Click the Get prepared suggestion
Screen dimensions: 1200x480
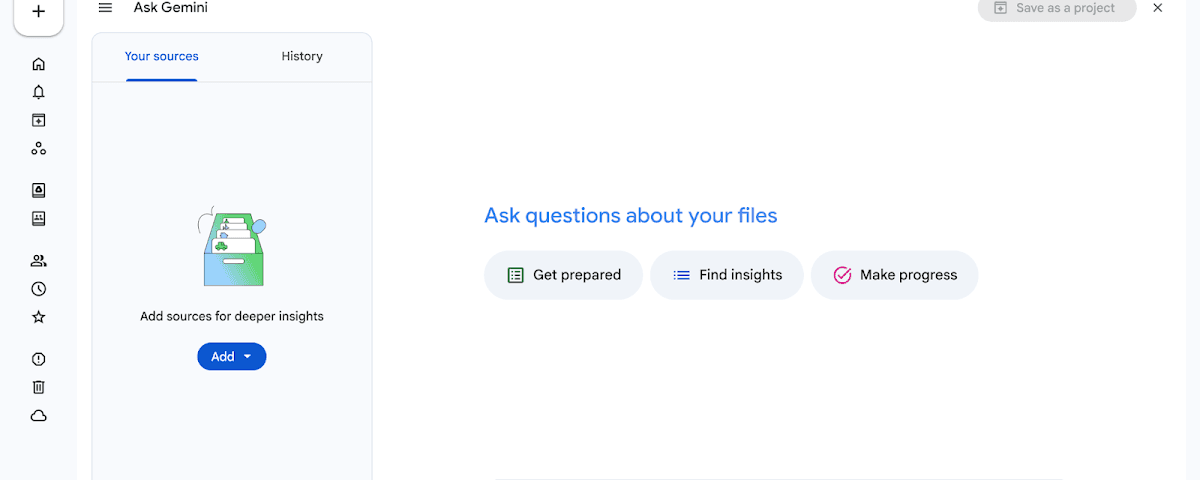click(x=563, y=275)
